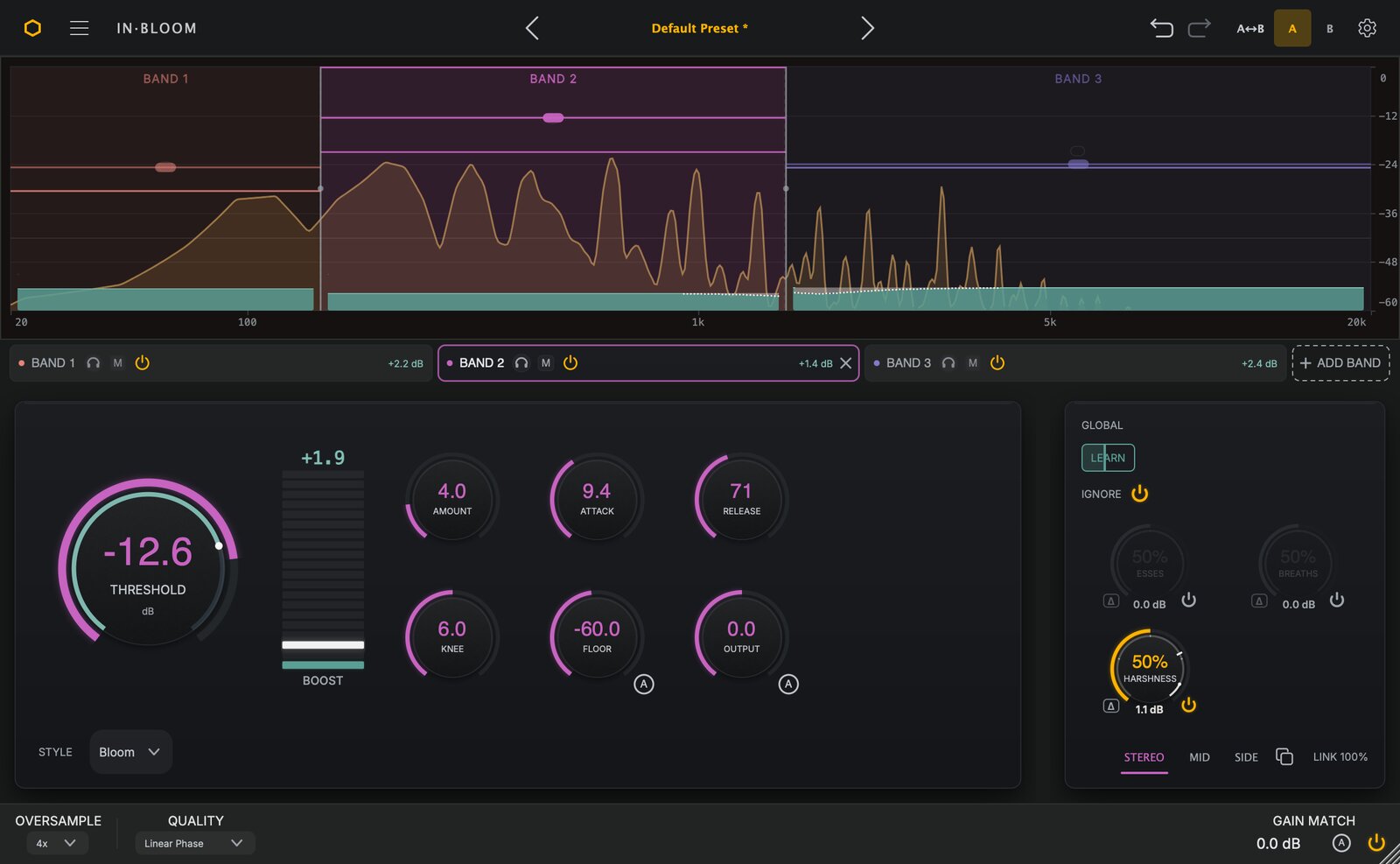Toggle Band 3 power button
This screenshot has width=1400, height=864.
(997, 362)
